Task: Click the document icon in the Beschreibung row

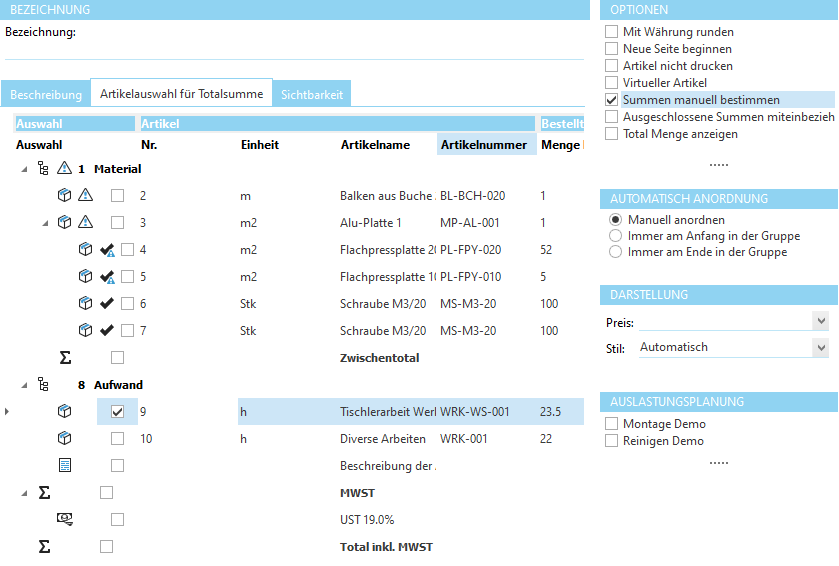Action: 65,465
